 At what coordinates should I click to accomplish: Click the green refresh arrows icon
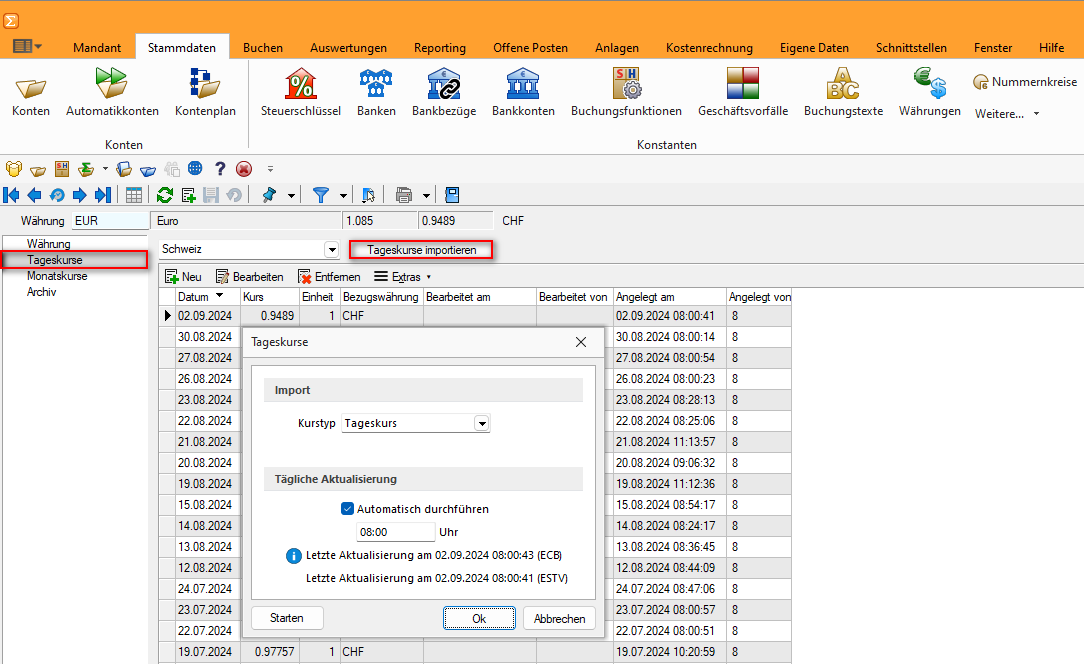[165, 195]
